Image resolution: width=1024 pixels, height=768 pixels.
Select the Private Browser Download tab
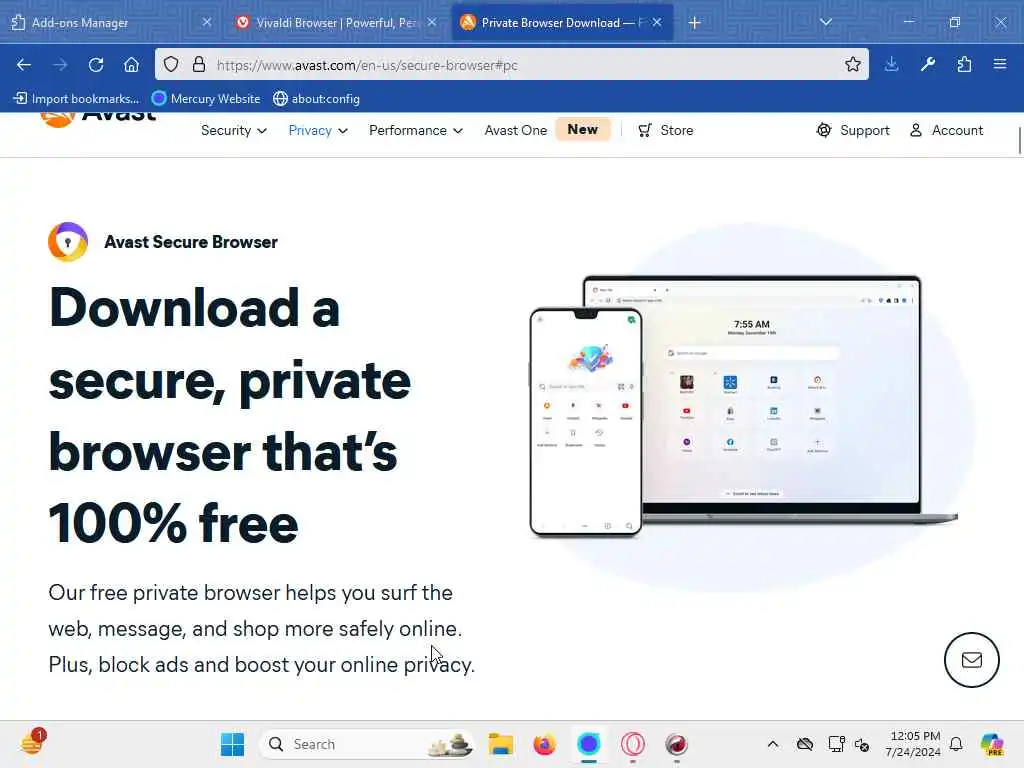[562, 23]
